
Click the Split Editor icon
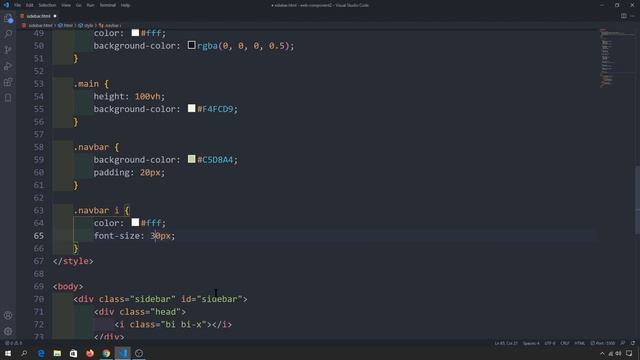[x=624, y=16]
